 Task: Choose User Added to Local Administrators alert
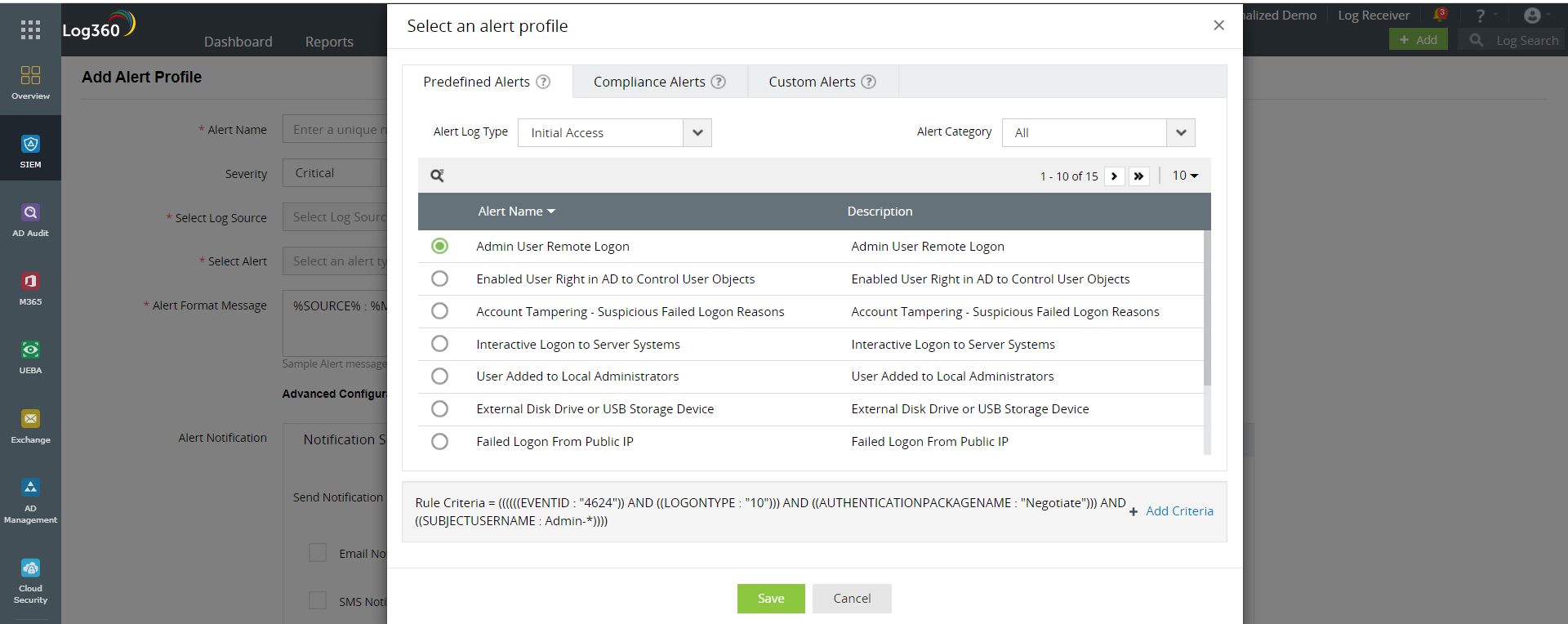point(439,377)
